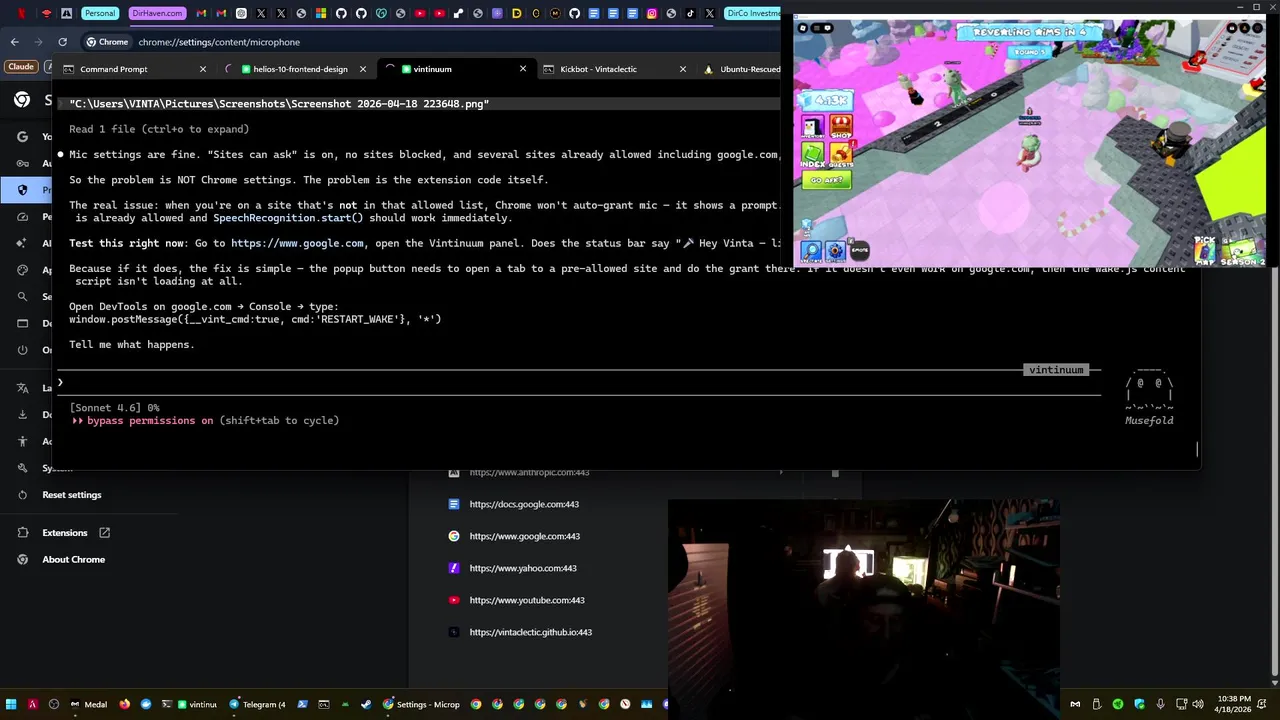
Task: Click the terminal prompt input line
Action: coord(580,383)
